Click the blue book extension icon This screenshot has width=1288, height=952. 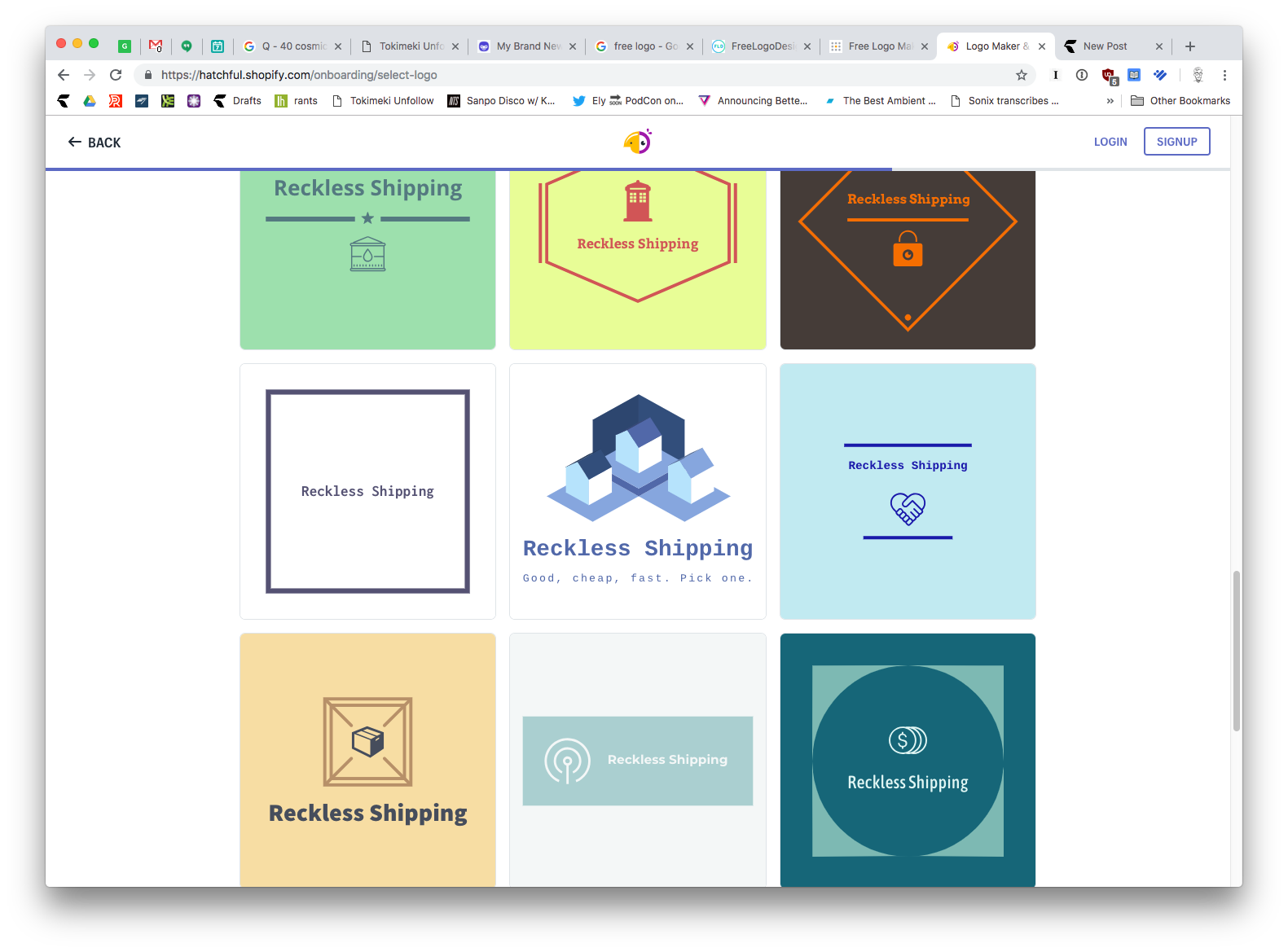coord(1134,75)
